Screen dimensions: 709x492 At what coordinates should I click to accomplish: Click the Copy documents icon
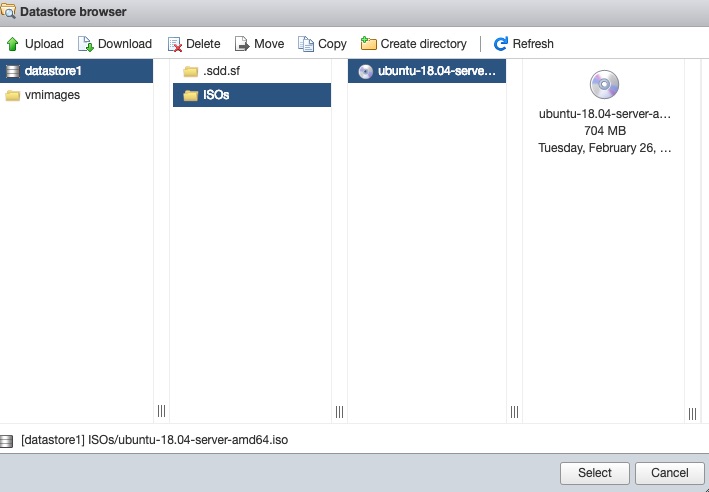click(x=306, y=44)
